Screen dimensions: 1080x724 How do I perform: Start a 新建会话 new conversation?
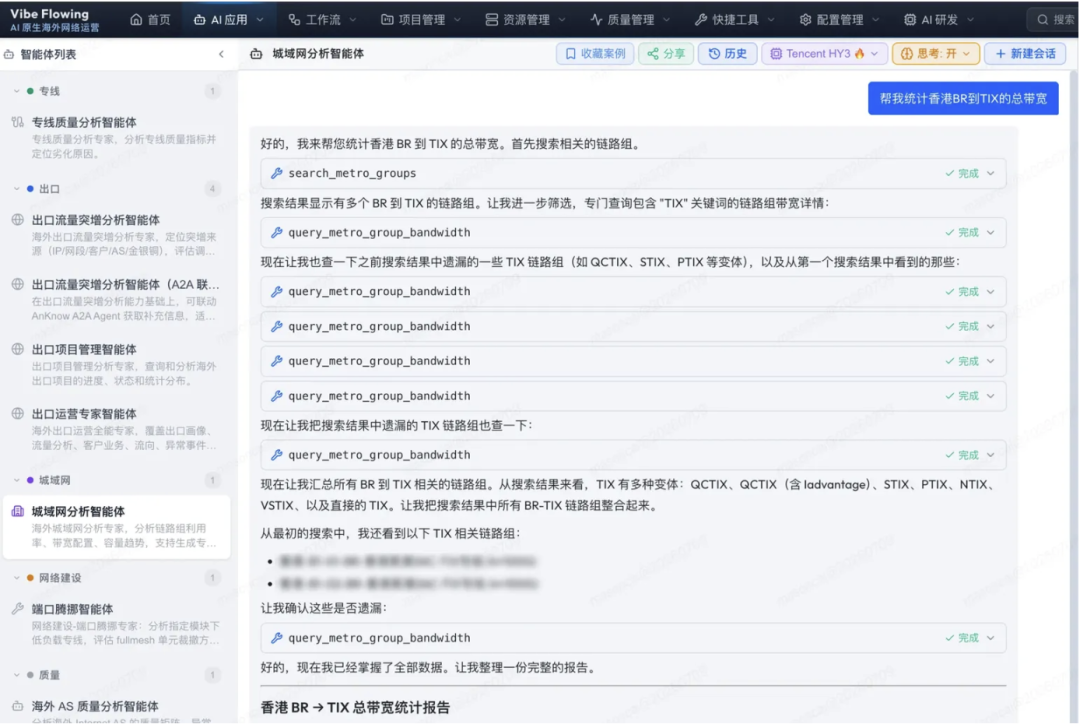pos(1025,54)
